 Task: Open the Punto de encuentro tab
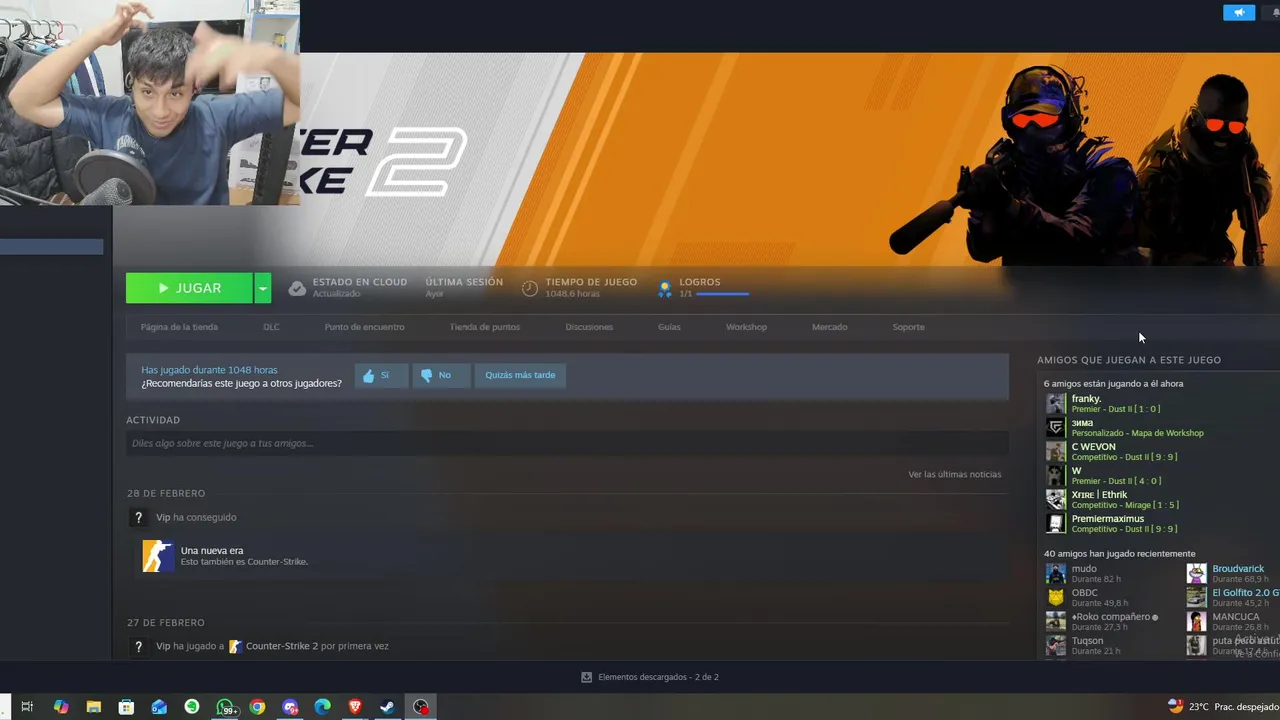pos(364,327)
